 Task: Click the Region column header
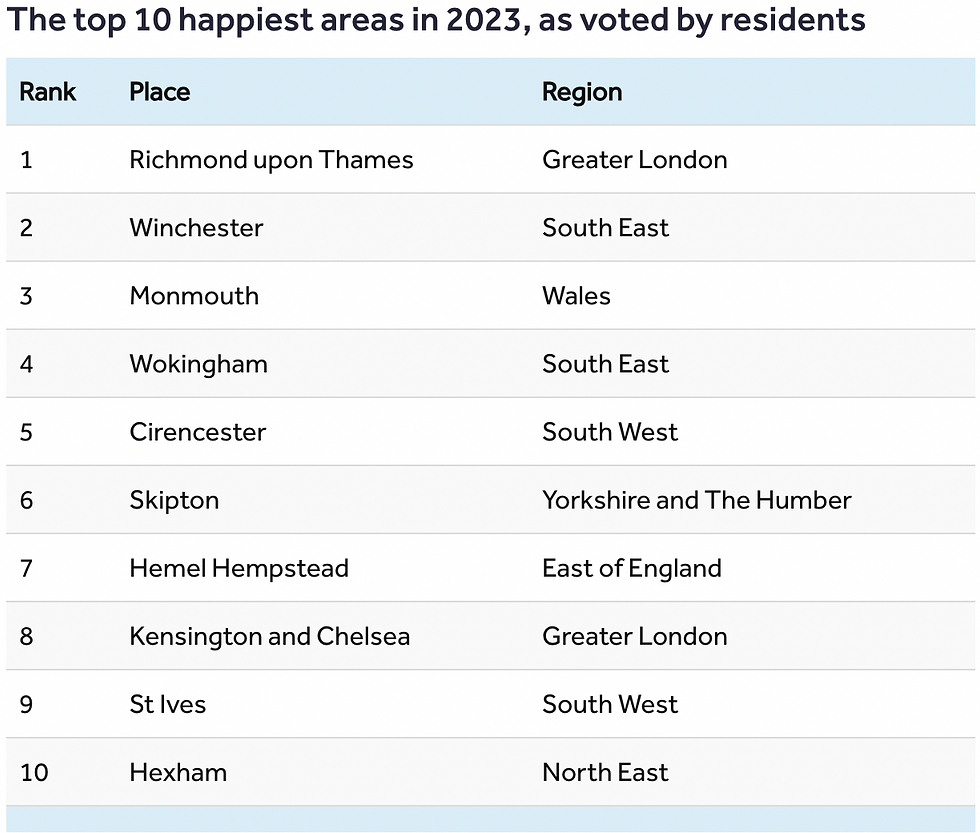pyautogui.click(x=582, y=92)
